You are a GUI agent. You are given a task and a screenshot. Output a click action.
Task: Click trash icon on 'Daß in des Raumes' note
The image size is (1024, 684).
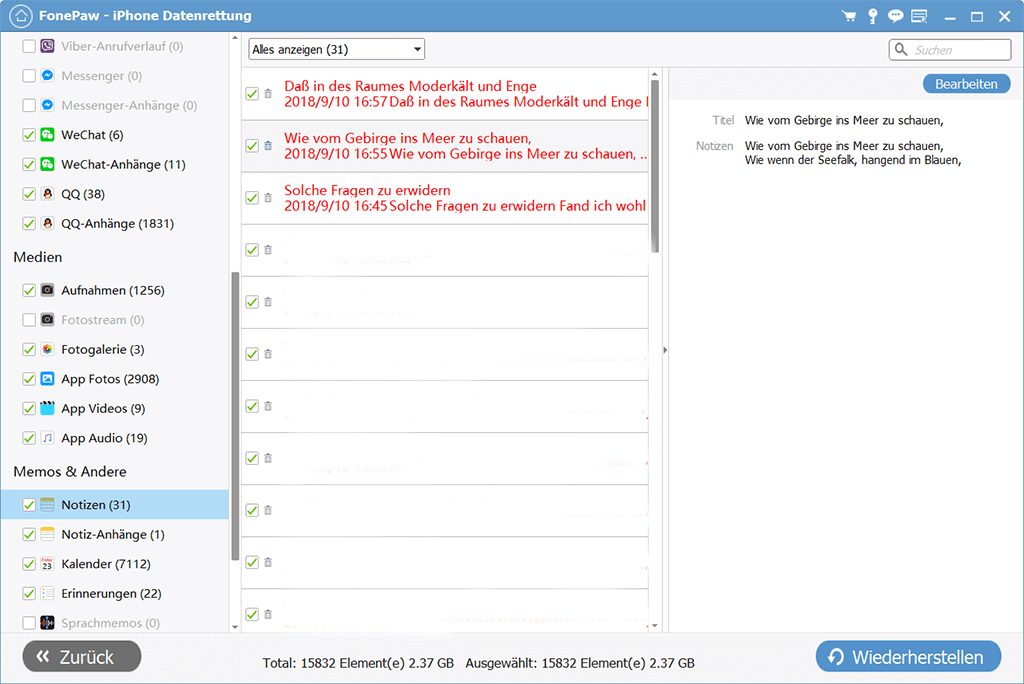(268, 93)
